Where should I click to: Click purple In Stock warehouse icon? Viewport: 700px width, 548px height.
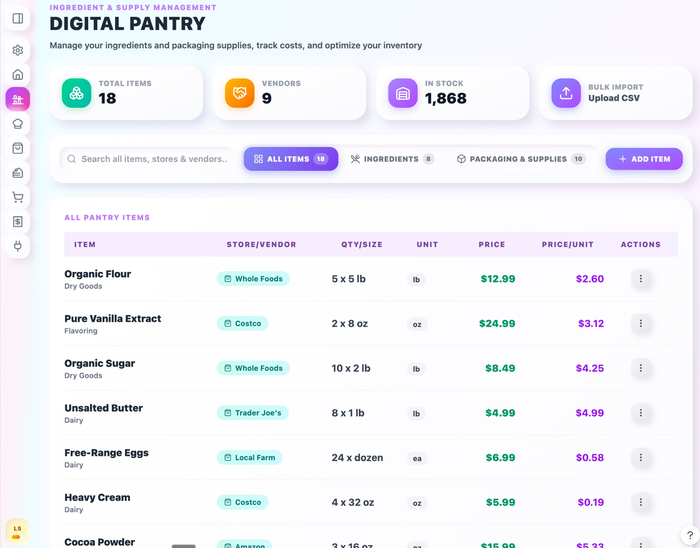403,93
